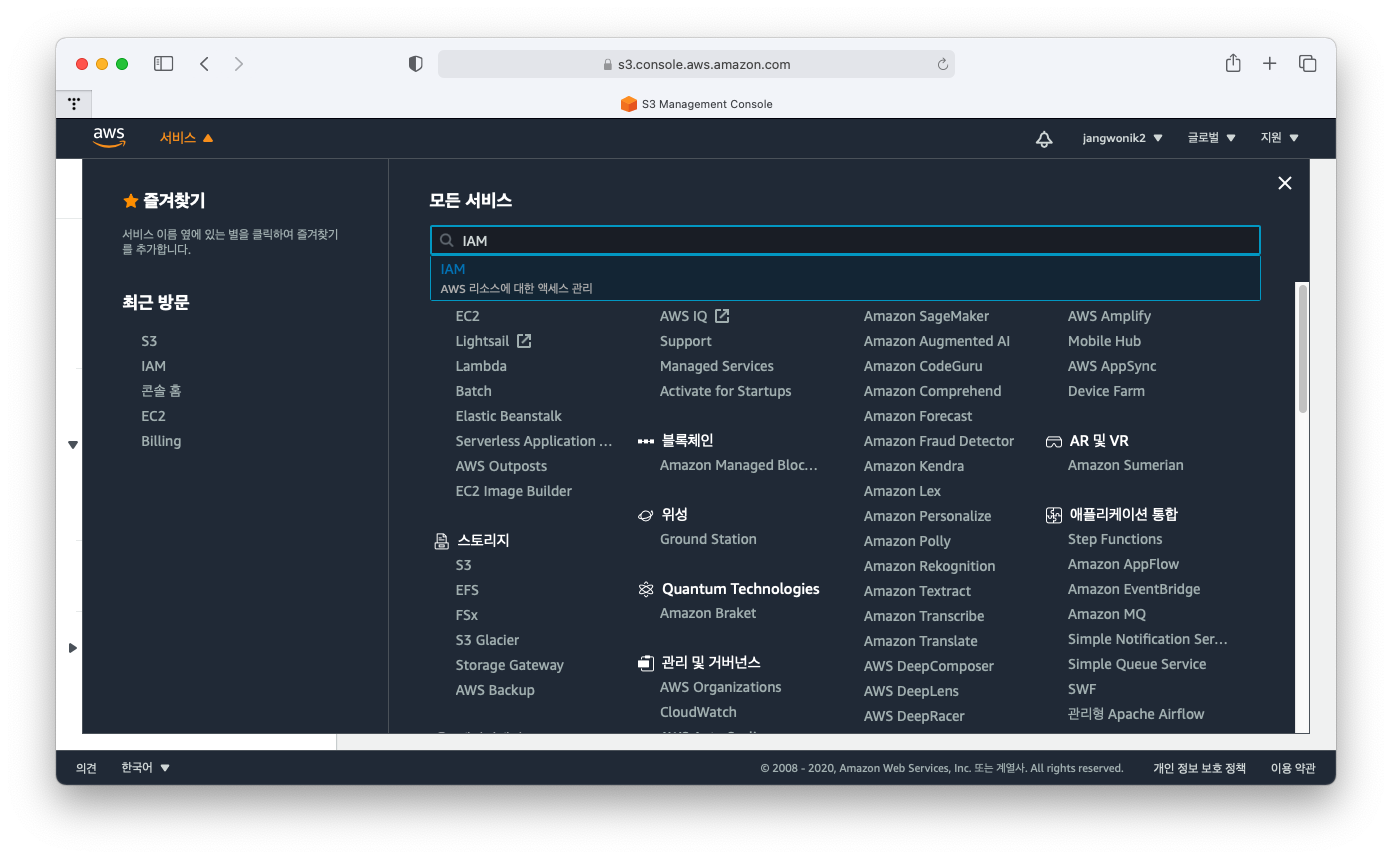
Task: Open AWS Amplify service
Action: [1109, 316]
